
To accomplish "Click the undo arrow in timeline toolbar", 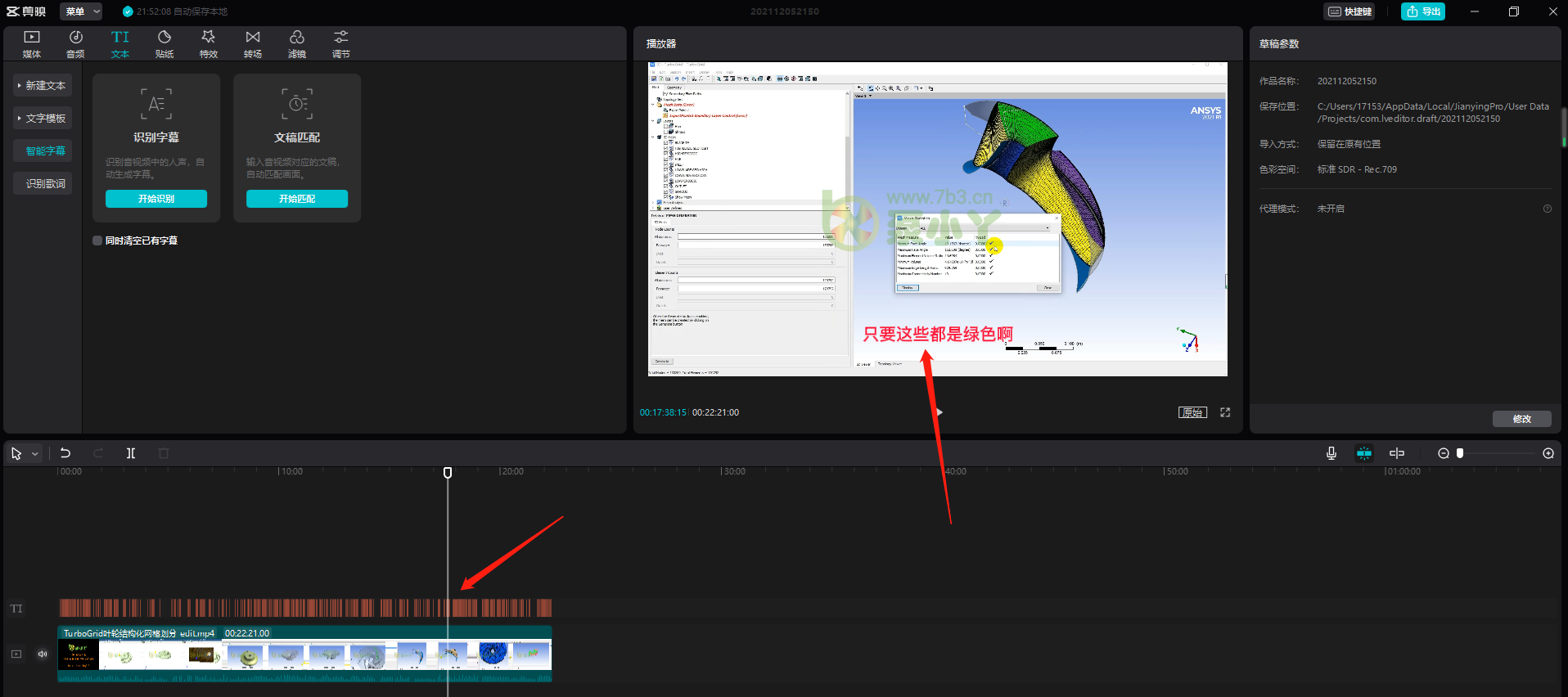I will (x=65, y=453).
